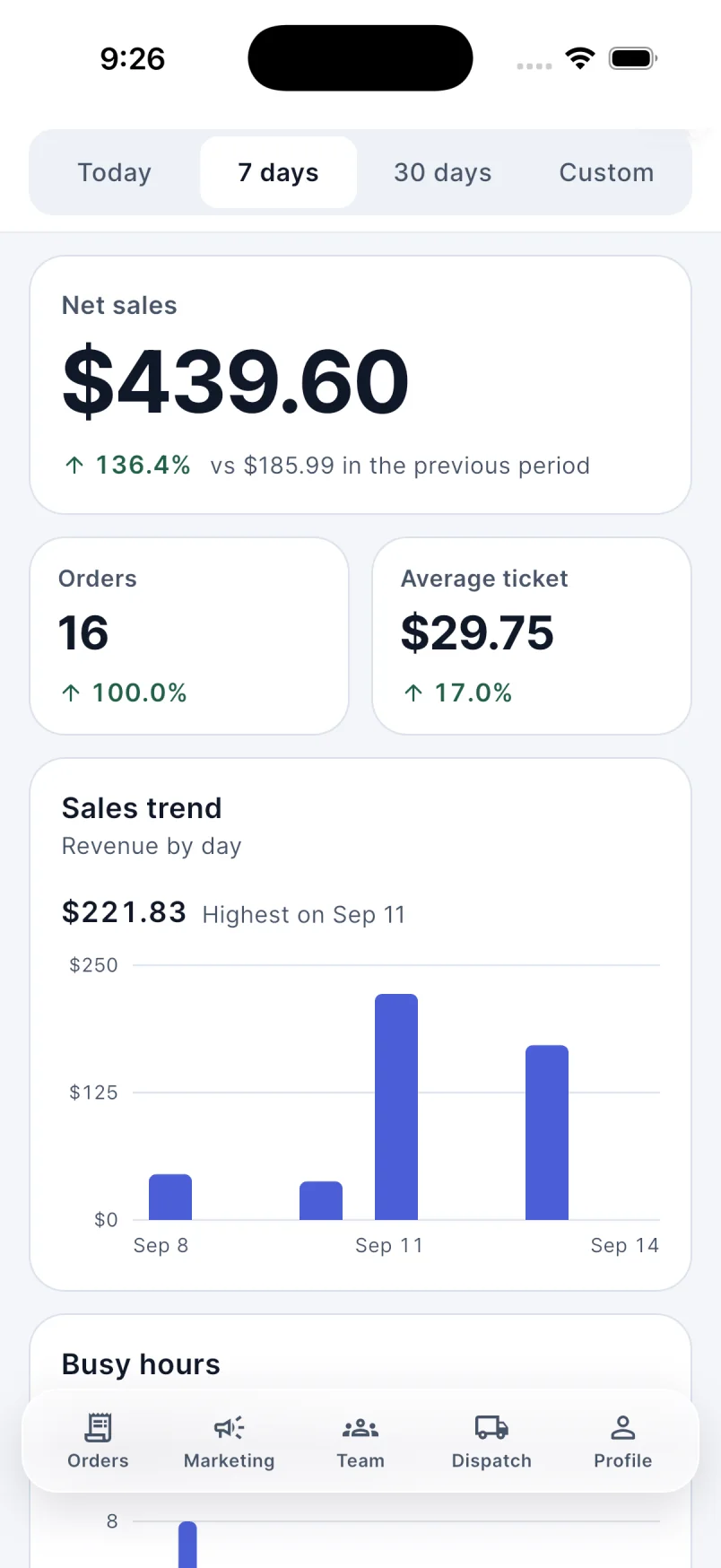Select the 7 days range
721x1568 pixels.
(x=278, y=172)
